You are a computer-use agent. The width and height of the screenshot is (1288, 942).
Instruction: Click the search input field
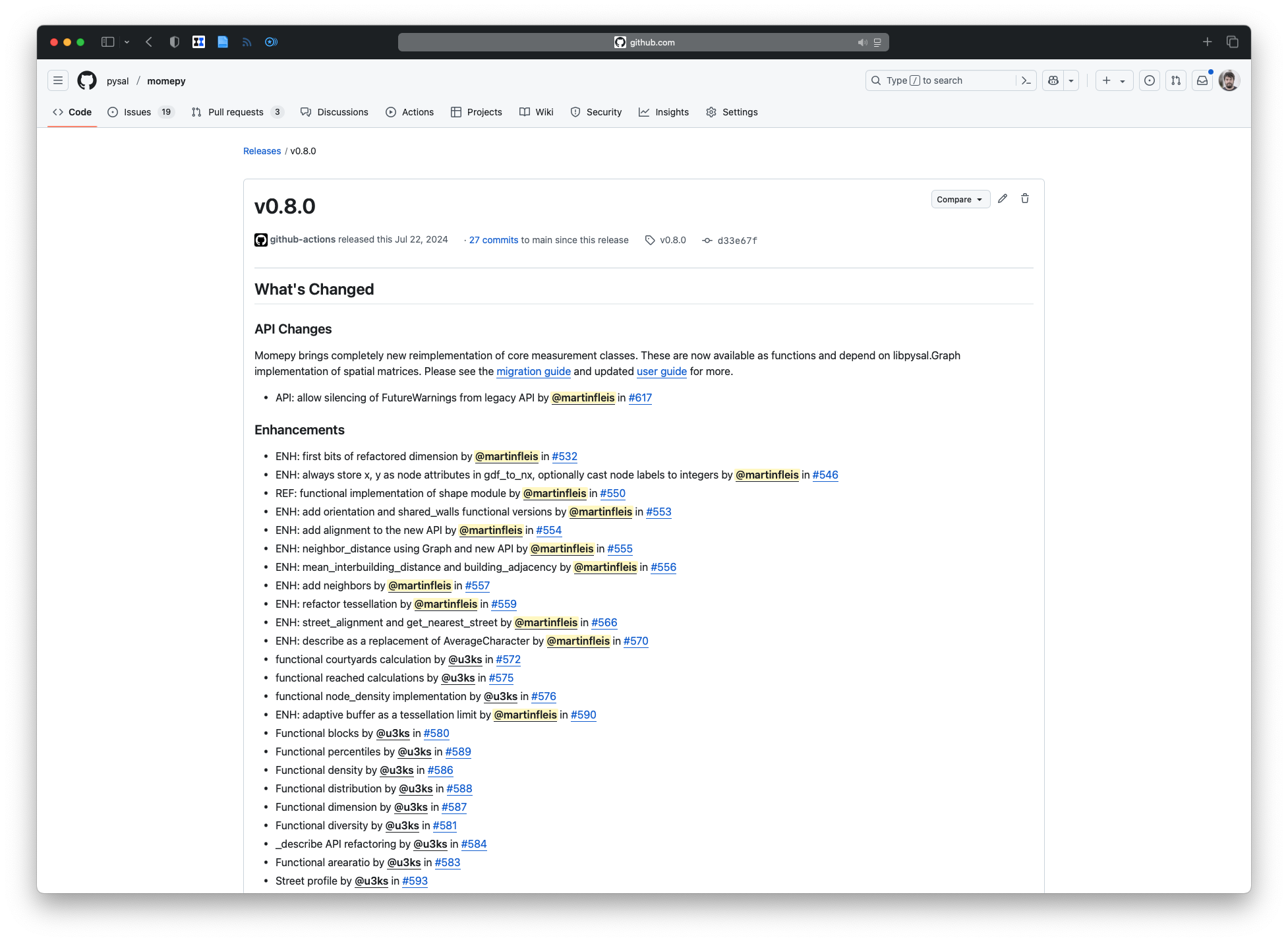click(943, 80)
